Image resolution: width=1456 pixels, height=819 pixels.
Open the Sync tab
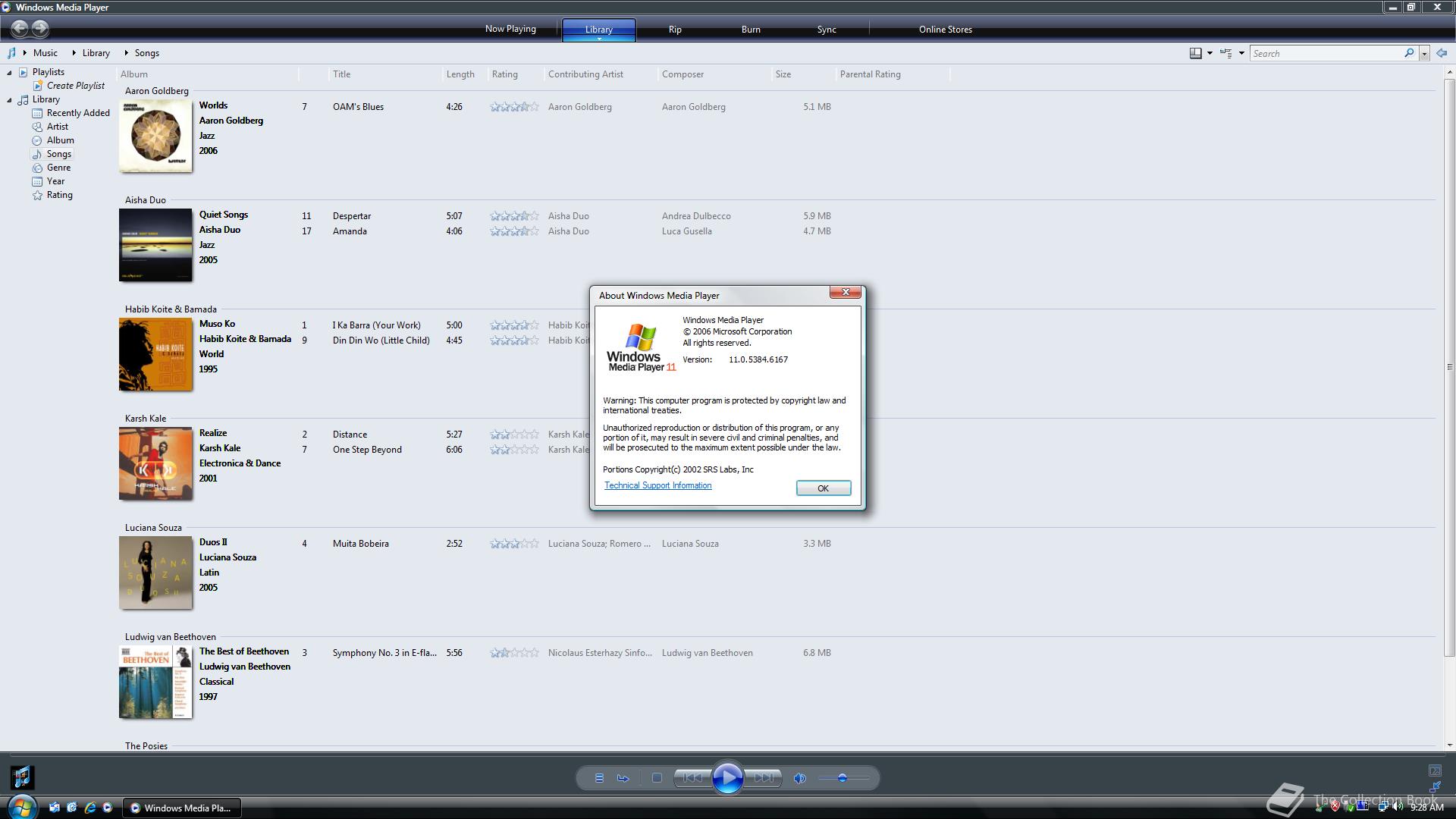827,30
